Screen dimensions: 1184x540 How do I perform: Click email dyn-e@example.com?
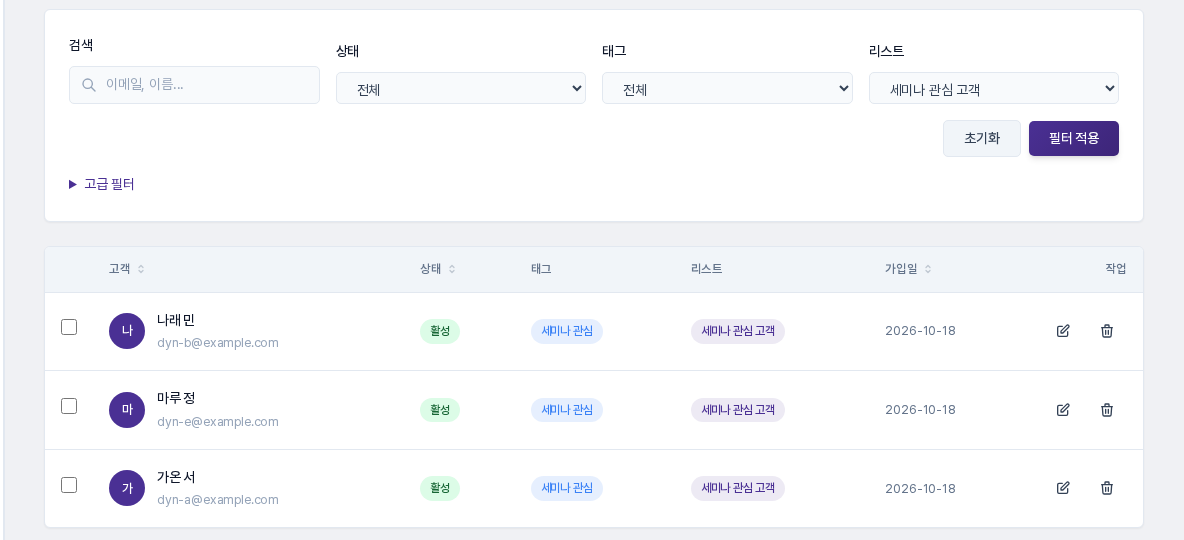click(x=217, y=422)
